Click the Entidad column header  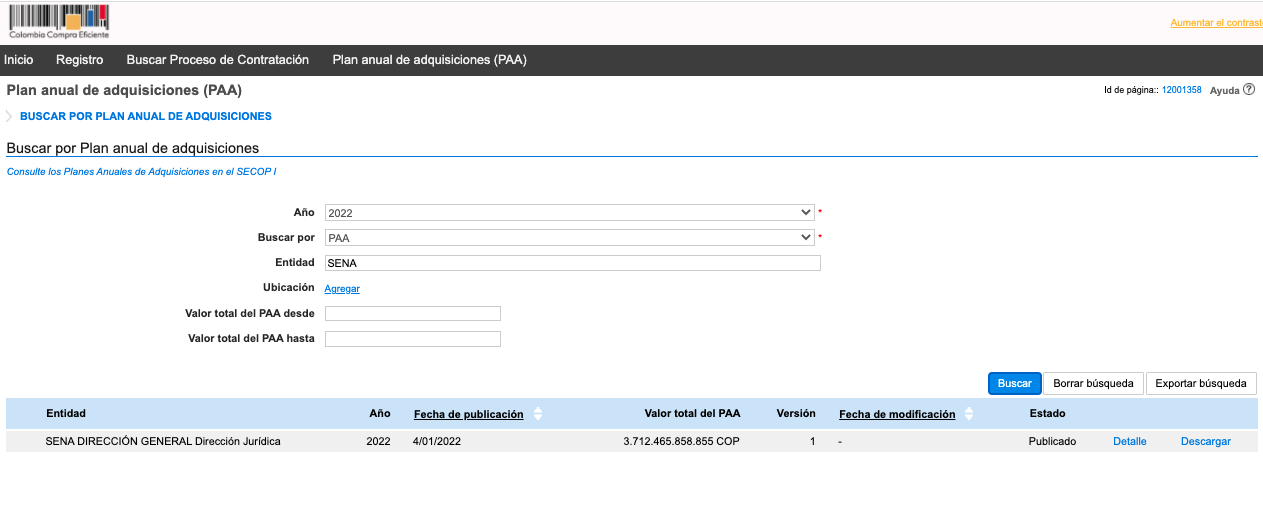(66, 413)
